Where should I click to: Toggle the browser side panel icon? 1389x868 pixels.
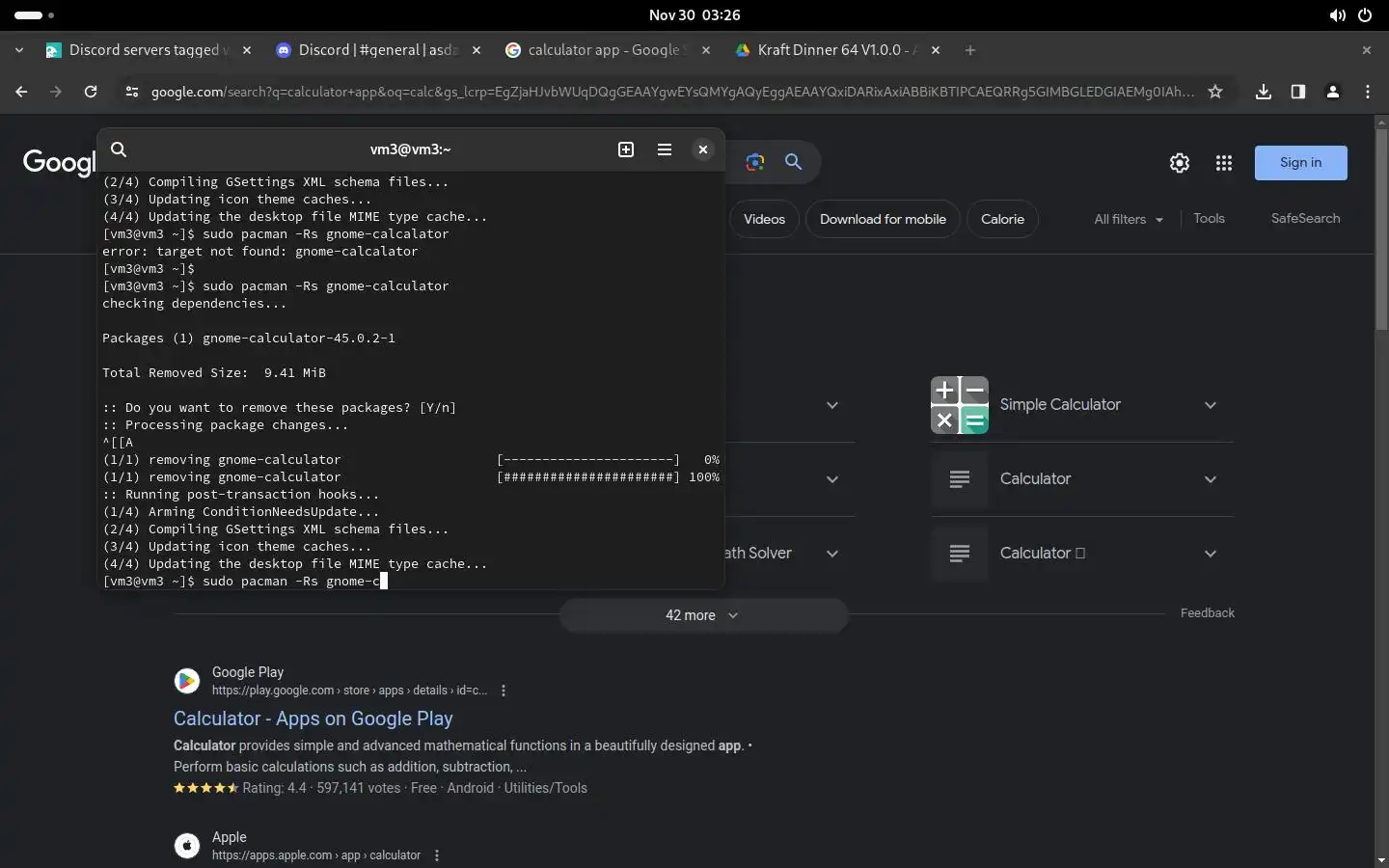1298,92
